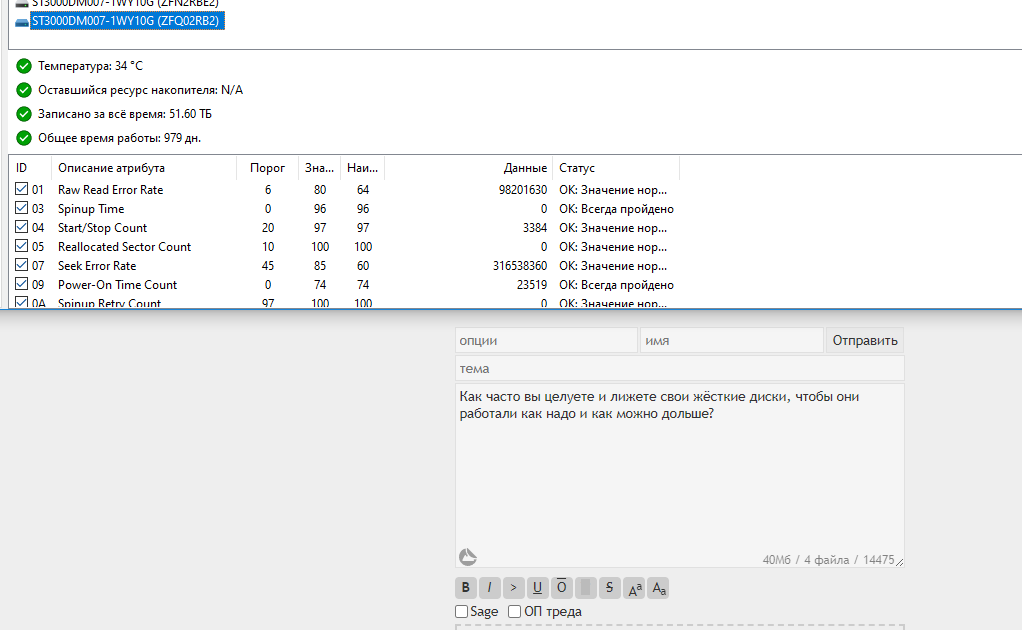Sort by Данные column header
Screen dimensions: 1022x630
coord(469,168)
